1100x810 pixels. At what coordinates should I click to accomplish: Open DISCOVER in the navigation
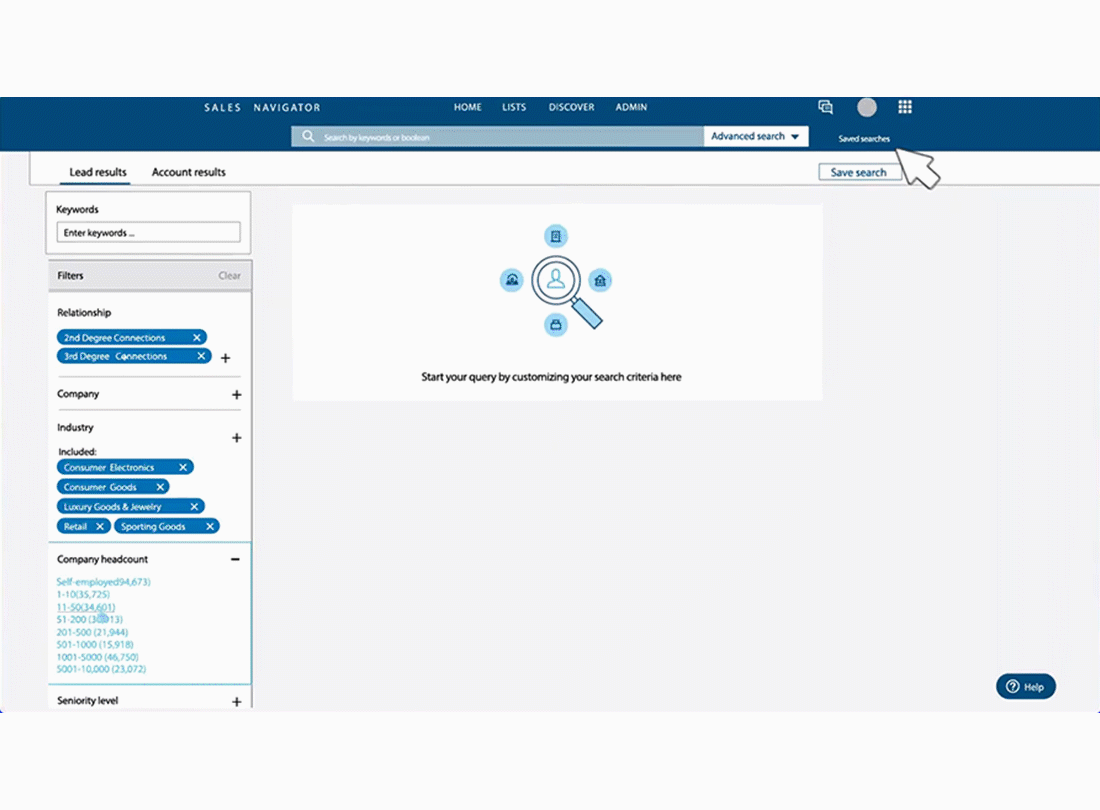[571, 107]
